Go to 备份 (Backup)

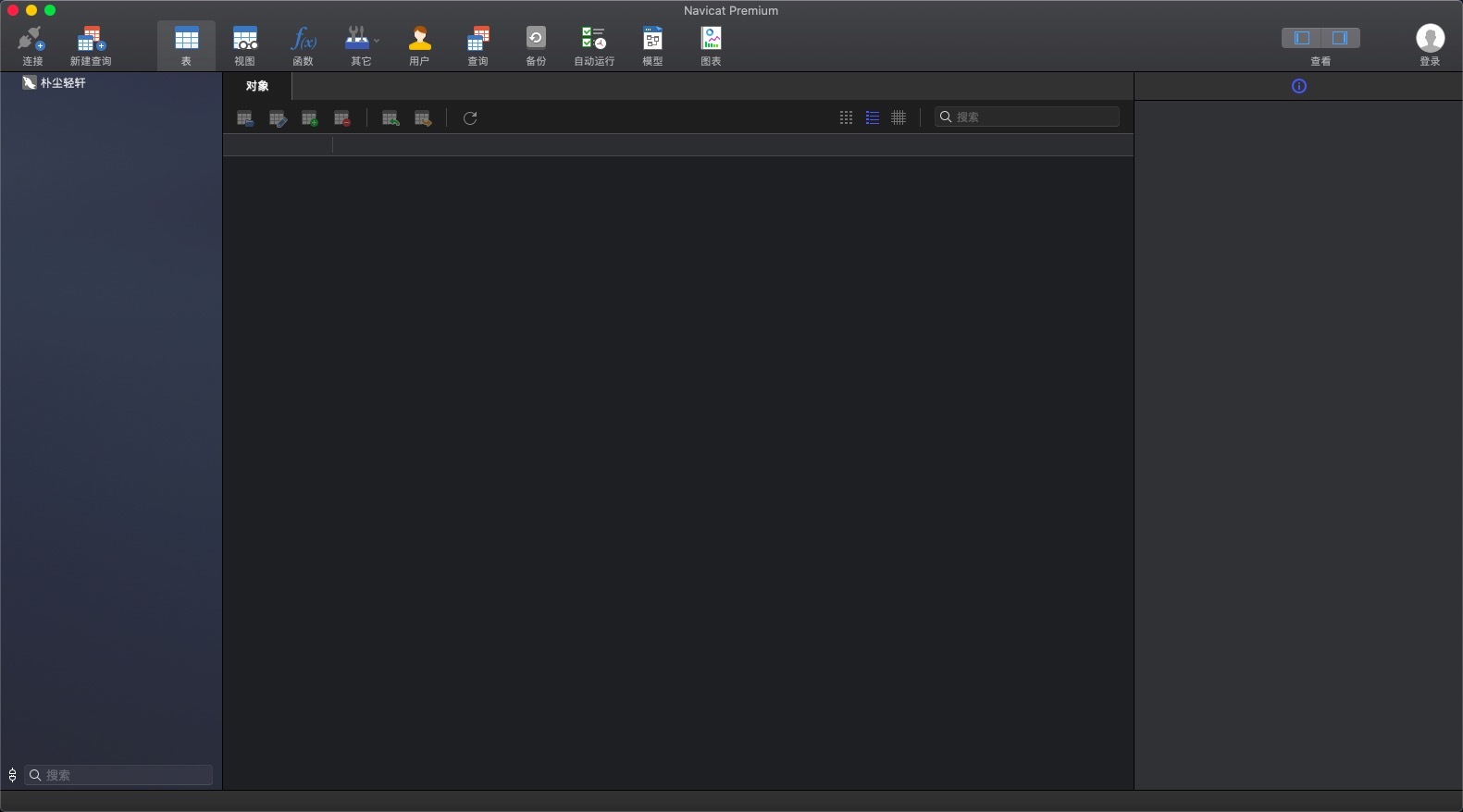[536, 45]
